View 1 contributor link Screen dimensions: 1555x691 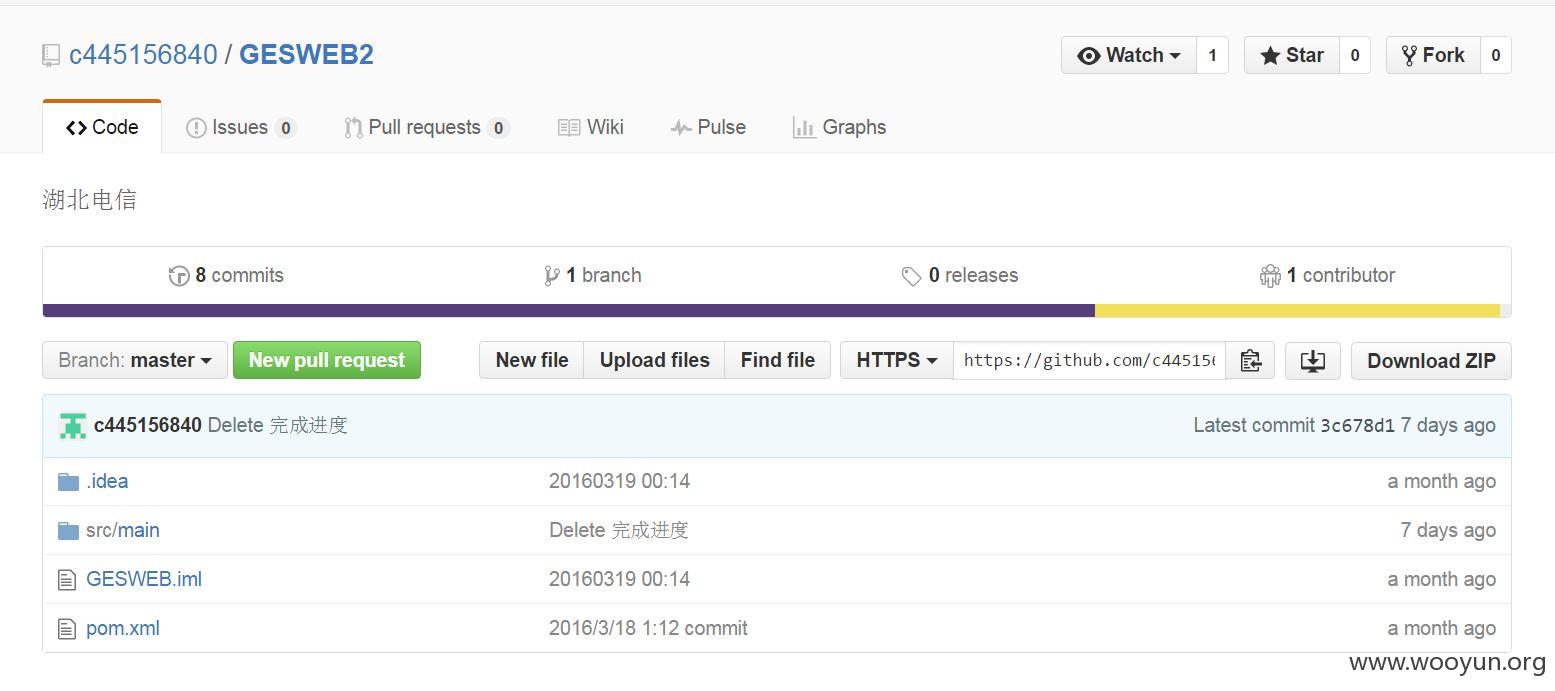[1327, 276]
